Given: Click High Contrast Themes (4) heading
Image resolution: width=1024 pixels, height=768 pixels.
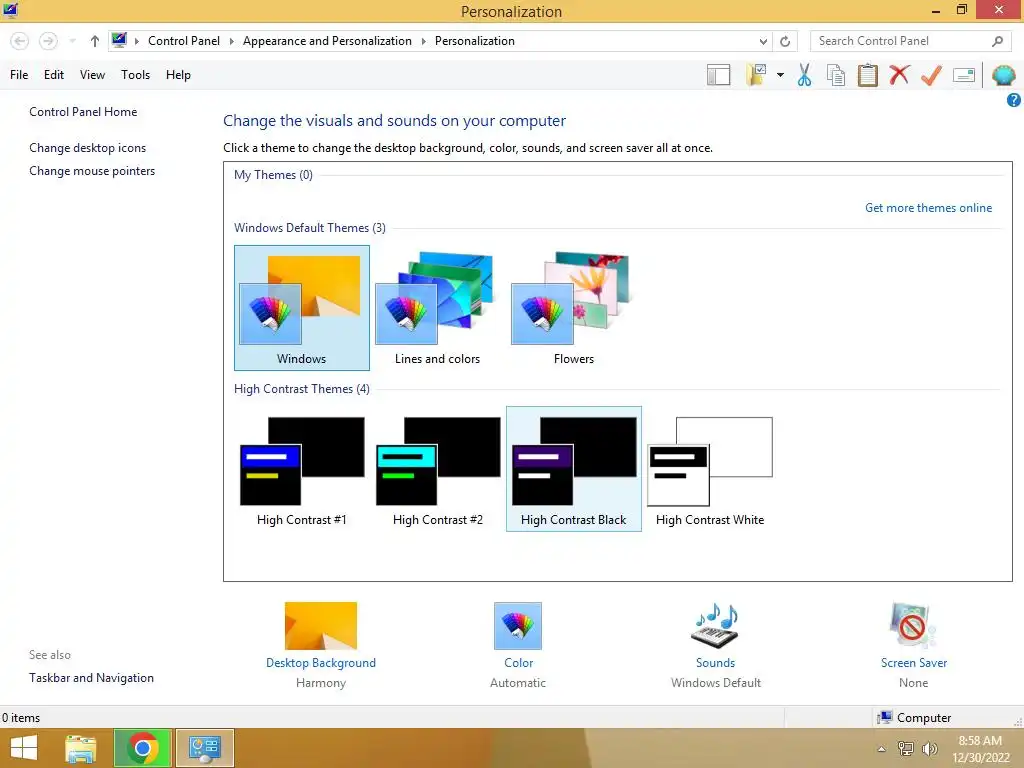Looking at the screenshot, I should pos(302,389).
